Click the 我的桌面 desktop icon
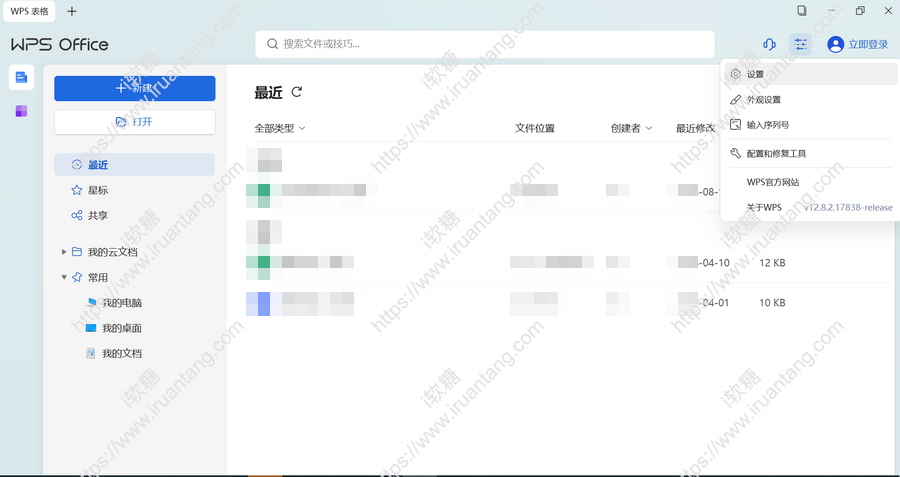This screenshot has height=477, width=900. [x=91, y=328]
